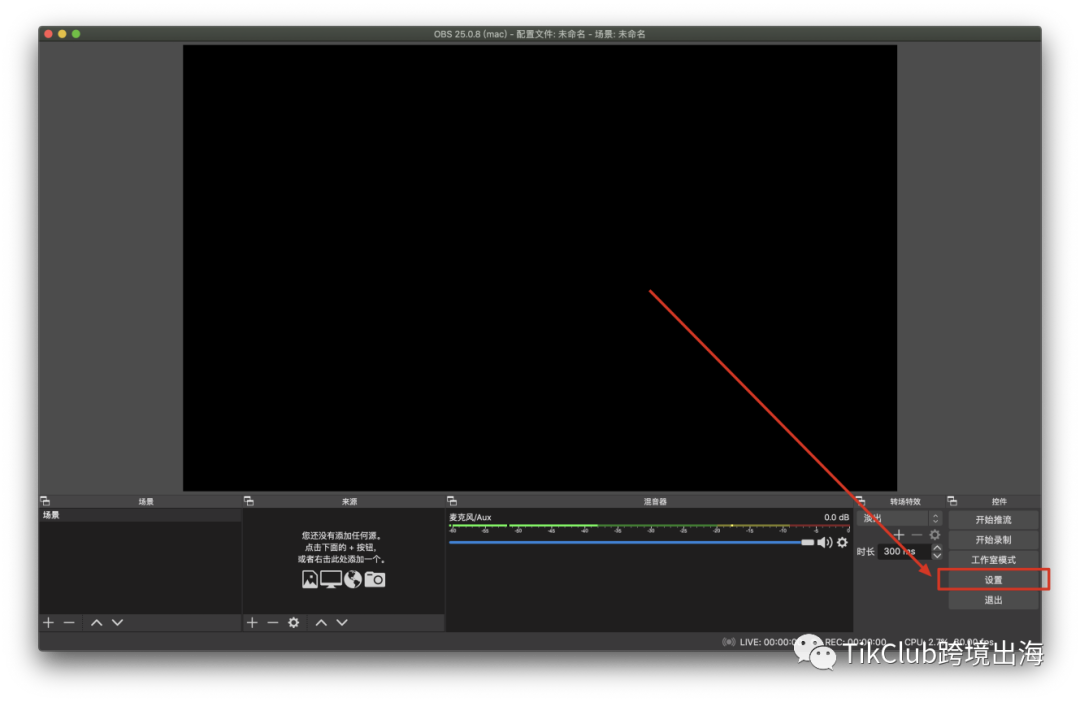Click the 退出 exit button
The image size is (1080, 702).
pos(993,600)
